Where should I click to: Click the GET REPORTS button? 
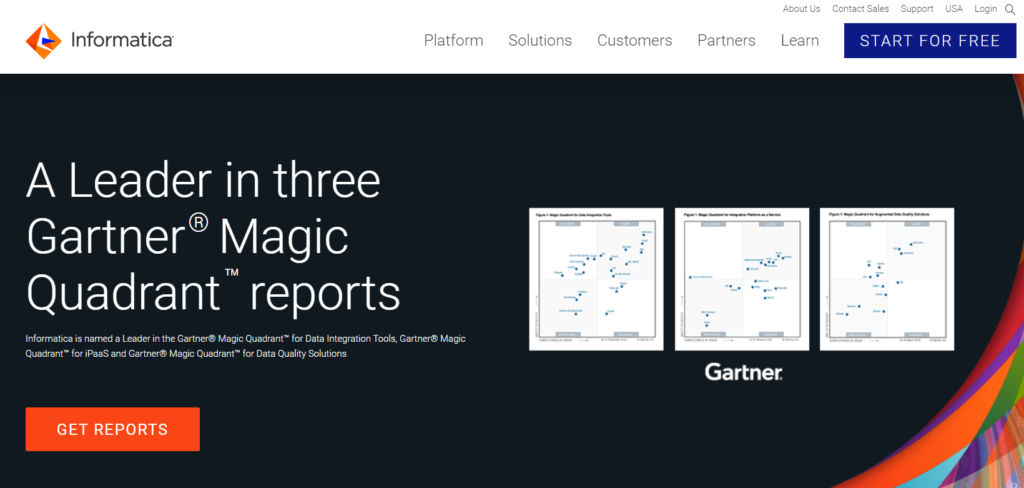coord(112,429)
